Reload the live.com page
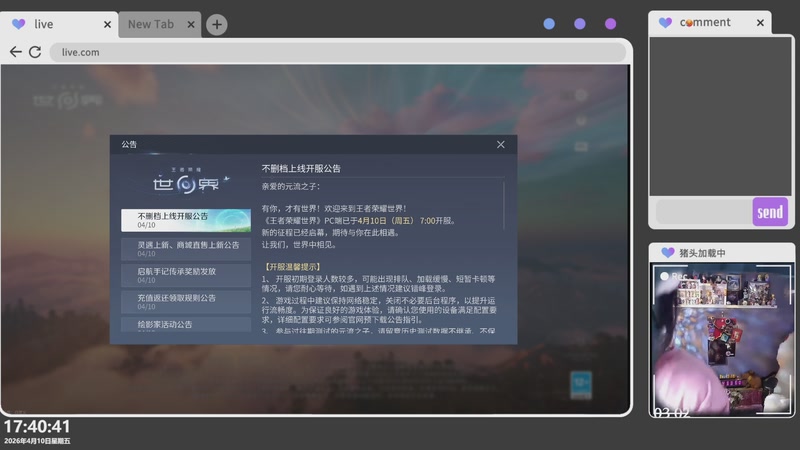The width and height of the screenshot is (800, 450). pos(35,52)
